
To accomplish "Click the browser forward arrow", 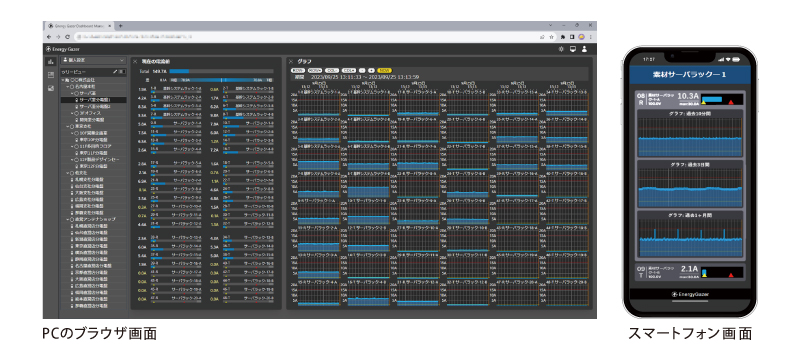I will (x=58, y=37).
